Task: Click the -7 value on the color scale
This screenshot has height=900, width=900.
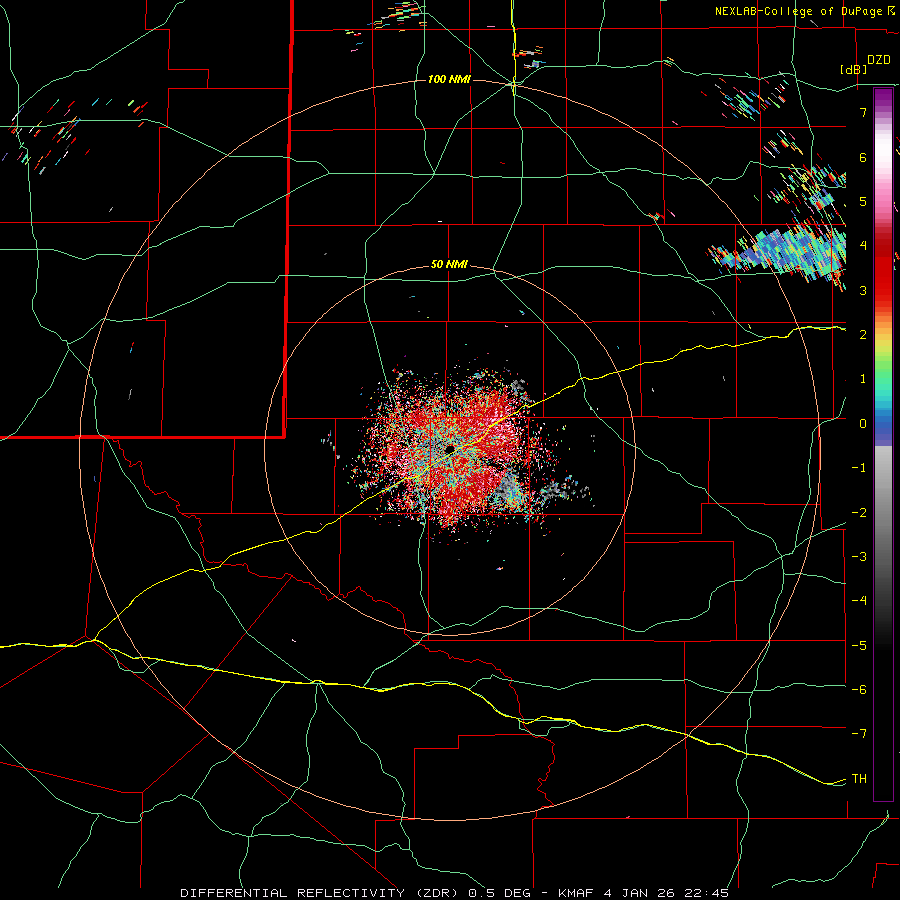Action: 859,734
